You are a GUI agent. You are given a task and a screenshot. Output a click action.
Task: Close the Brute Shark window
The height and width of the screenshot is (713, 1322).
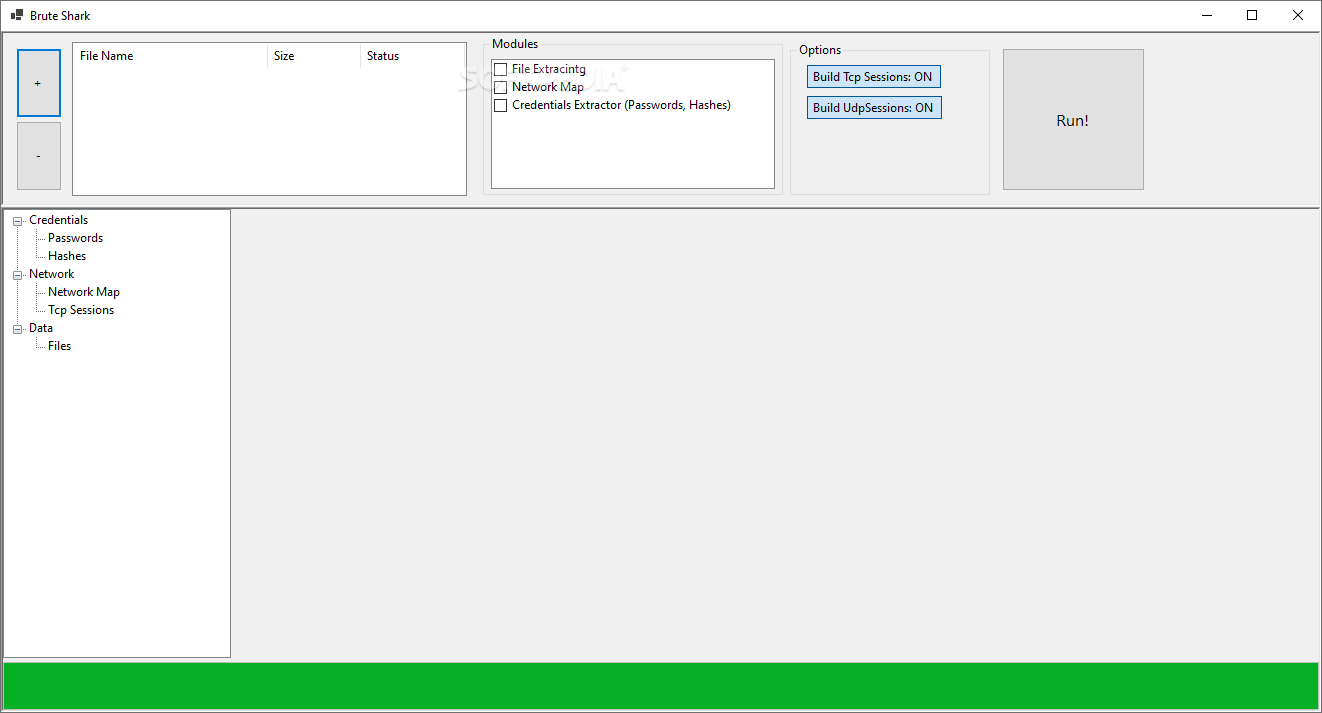pos(1298,15)
